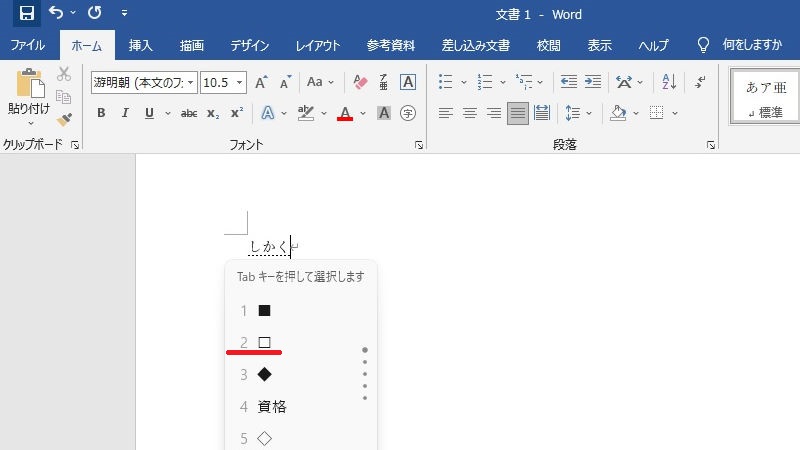This screenshot has width=800, height=450.
Task: Click the Grow Font size icon
Action: click(261, 82)
